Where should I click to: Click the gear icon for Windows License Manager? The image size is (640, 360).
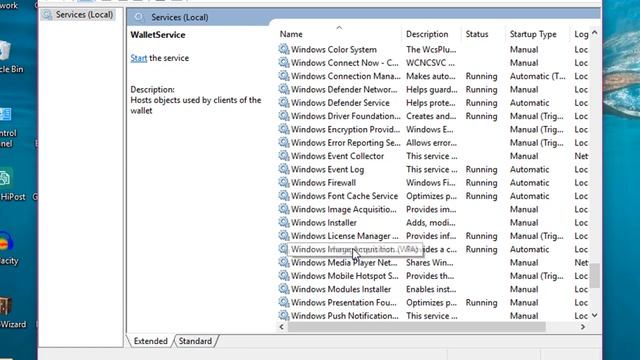284,236
